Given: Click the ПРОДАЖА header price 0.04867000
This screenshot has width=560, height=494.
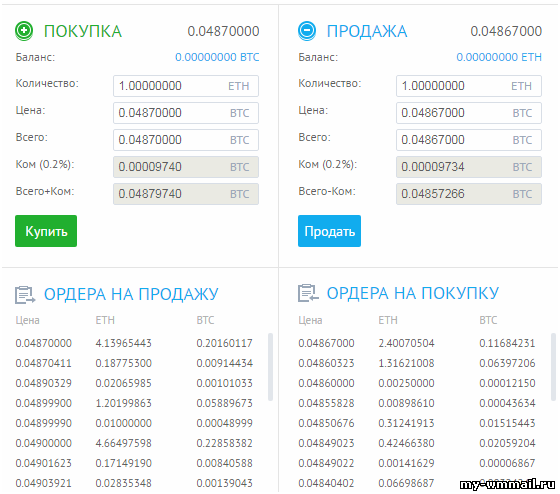Looking at the screenshot, I should (x=506, y=31).
